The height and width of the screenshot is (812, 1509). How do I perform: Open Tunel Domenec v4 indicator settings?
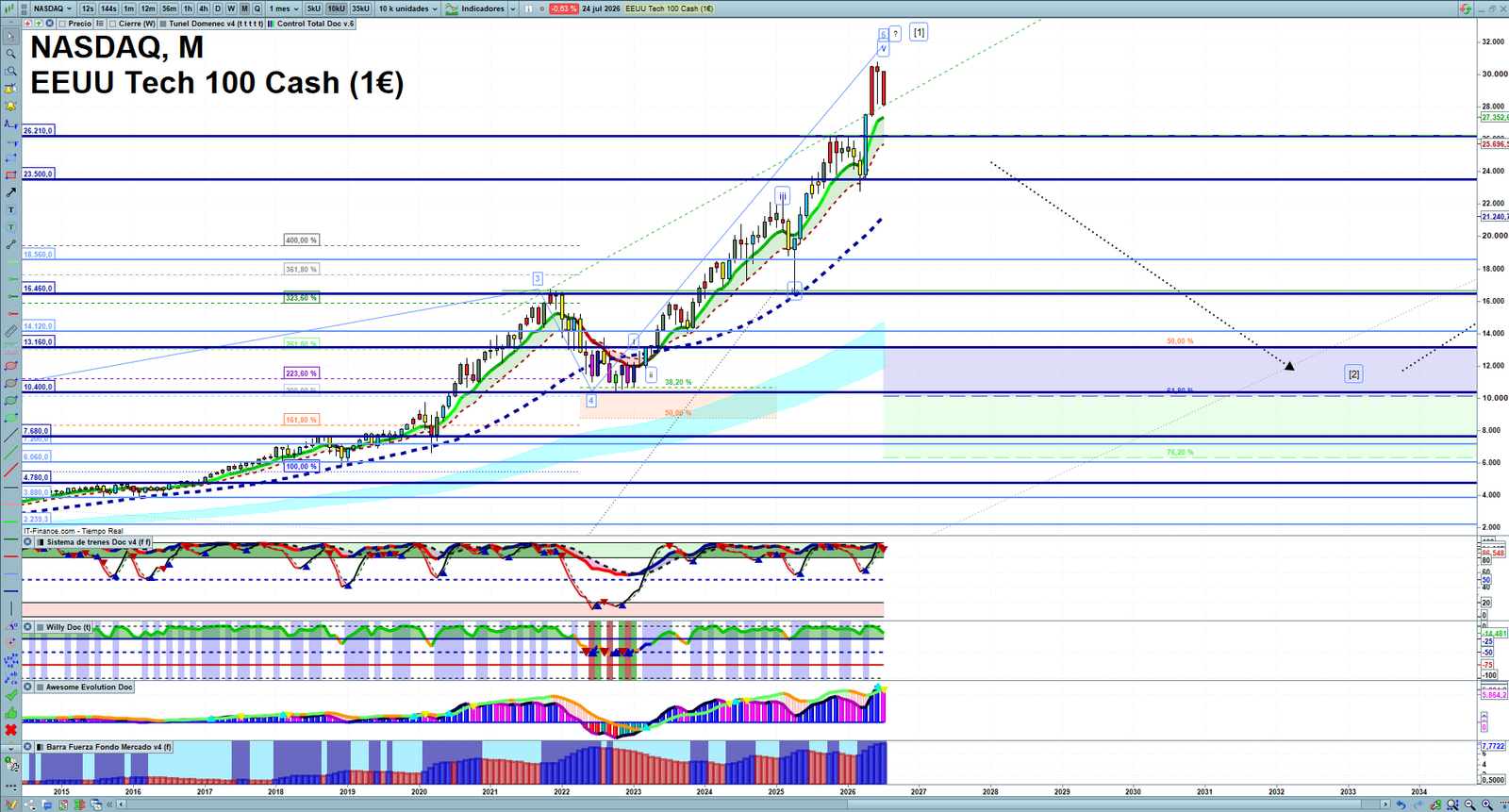coord(211,24)
